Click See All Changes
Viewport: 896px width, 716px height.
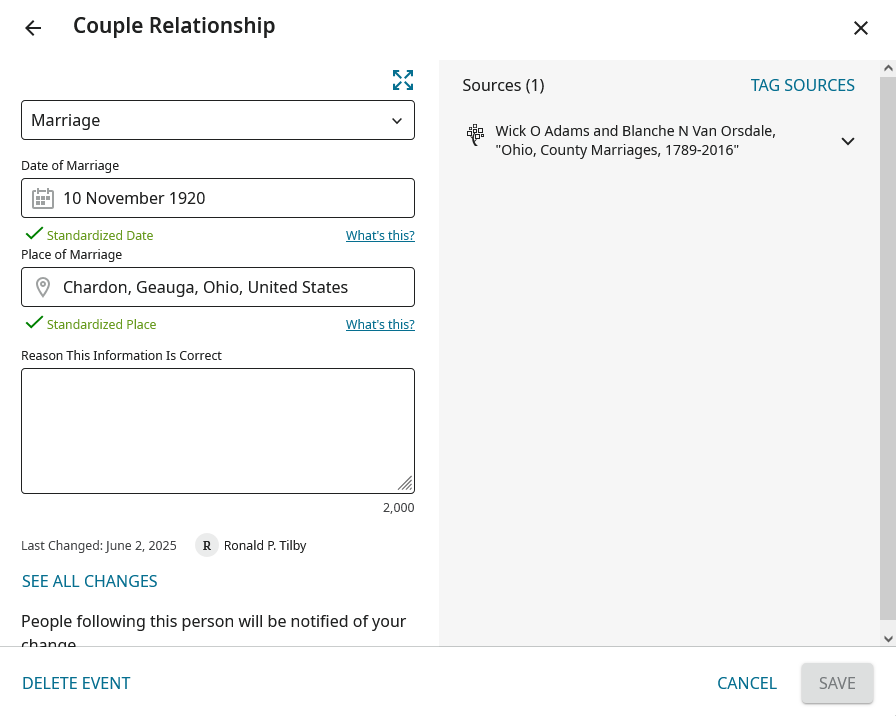pos(90,581)
